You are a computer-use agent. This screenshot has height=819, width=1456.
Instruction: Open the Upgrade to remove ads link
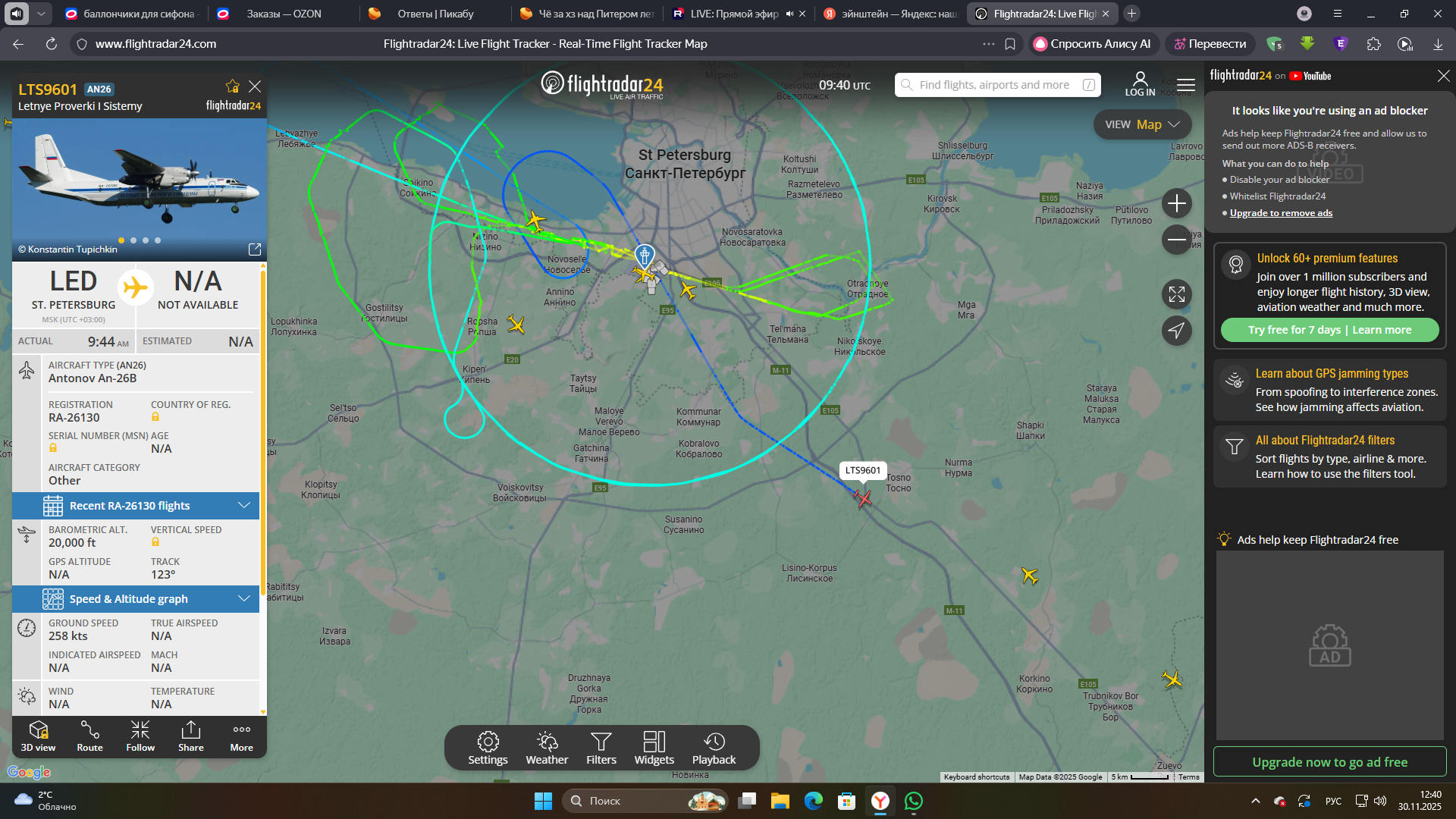coord(1281,213)
